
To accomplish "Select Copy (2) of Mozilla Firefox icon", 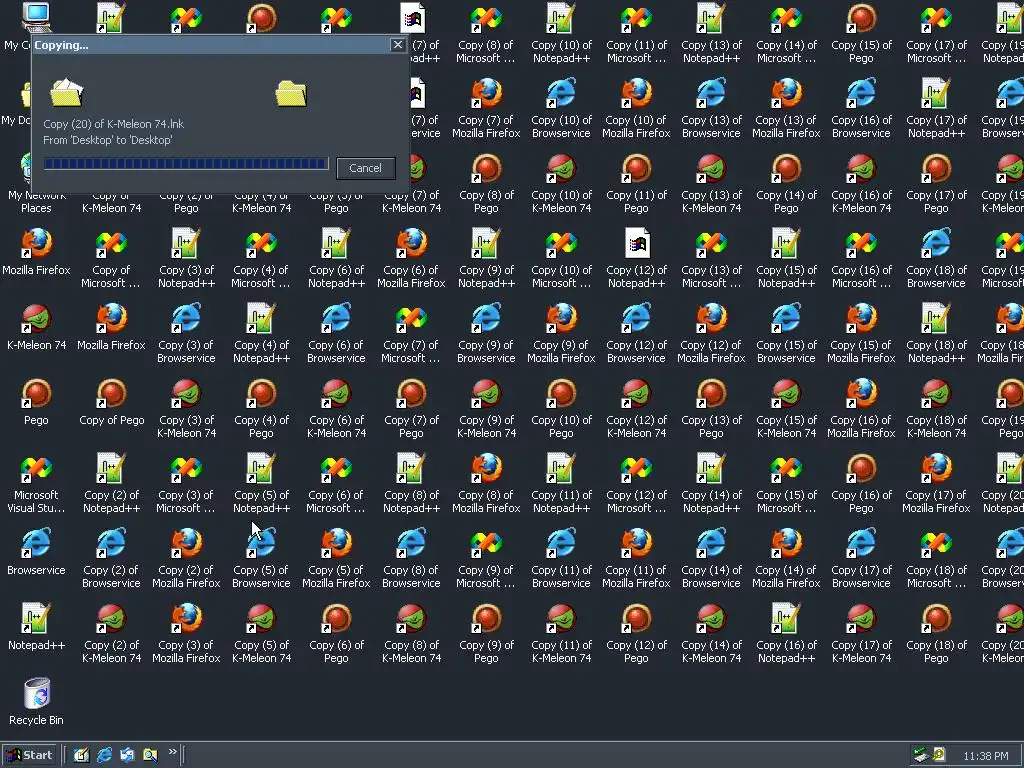I will 187,543.
